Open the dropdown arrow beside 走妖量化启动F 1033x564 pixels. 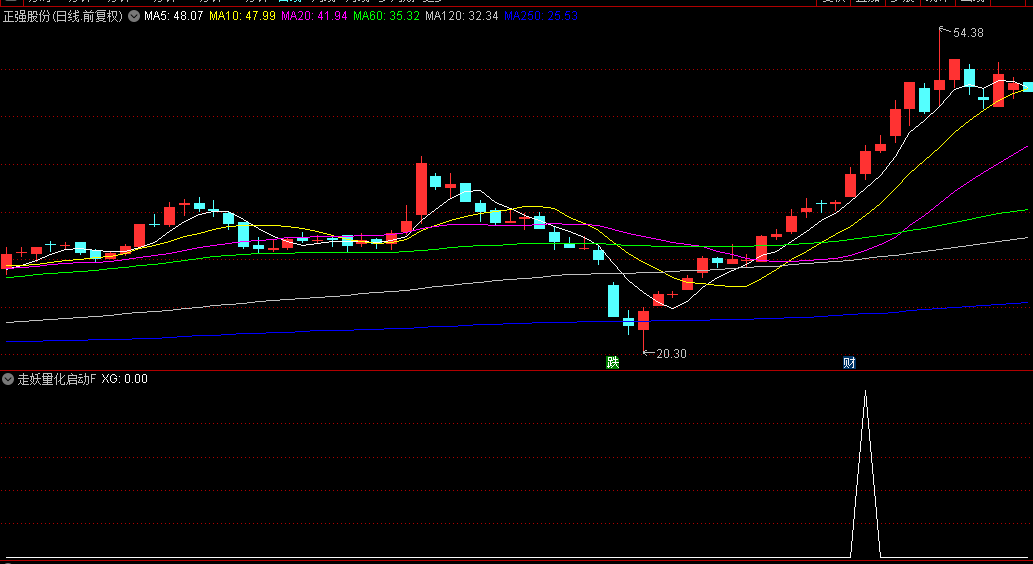(x=8, y=379)
